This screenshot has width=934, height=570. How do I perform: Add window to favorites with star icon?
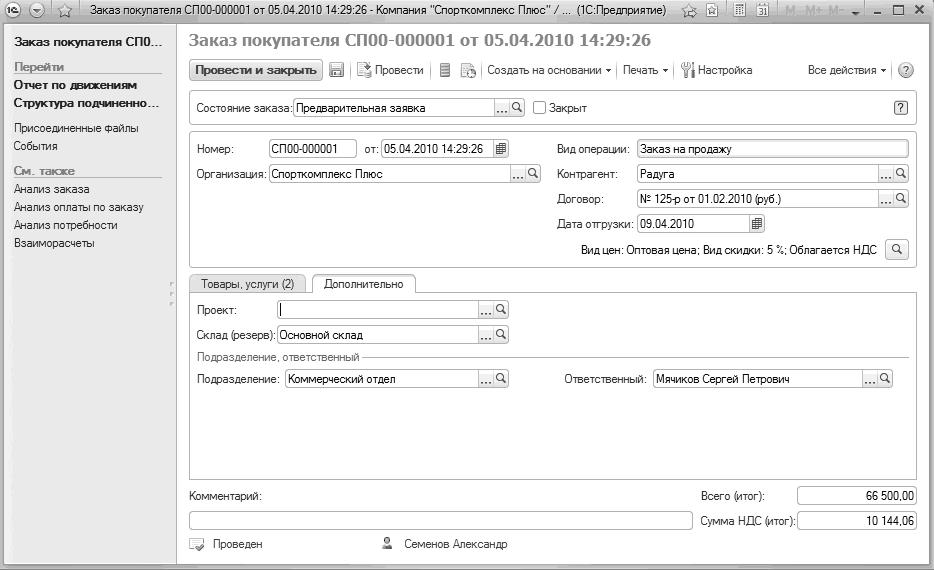click(65, 11)
